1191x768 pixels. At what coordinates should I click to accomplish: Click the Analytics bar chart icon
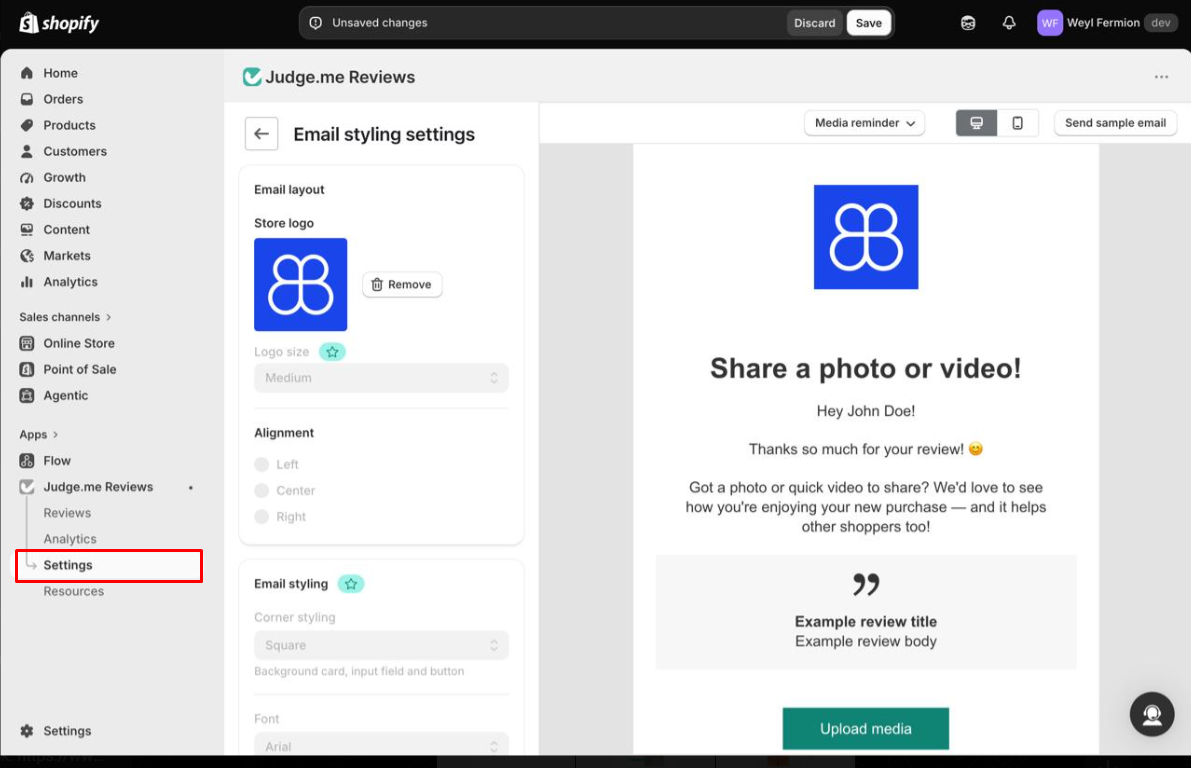[x=27, y=282]
